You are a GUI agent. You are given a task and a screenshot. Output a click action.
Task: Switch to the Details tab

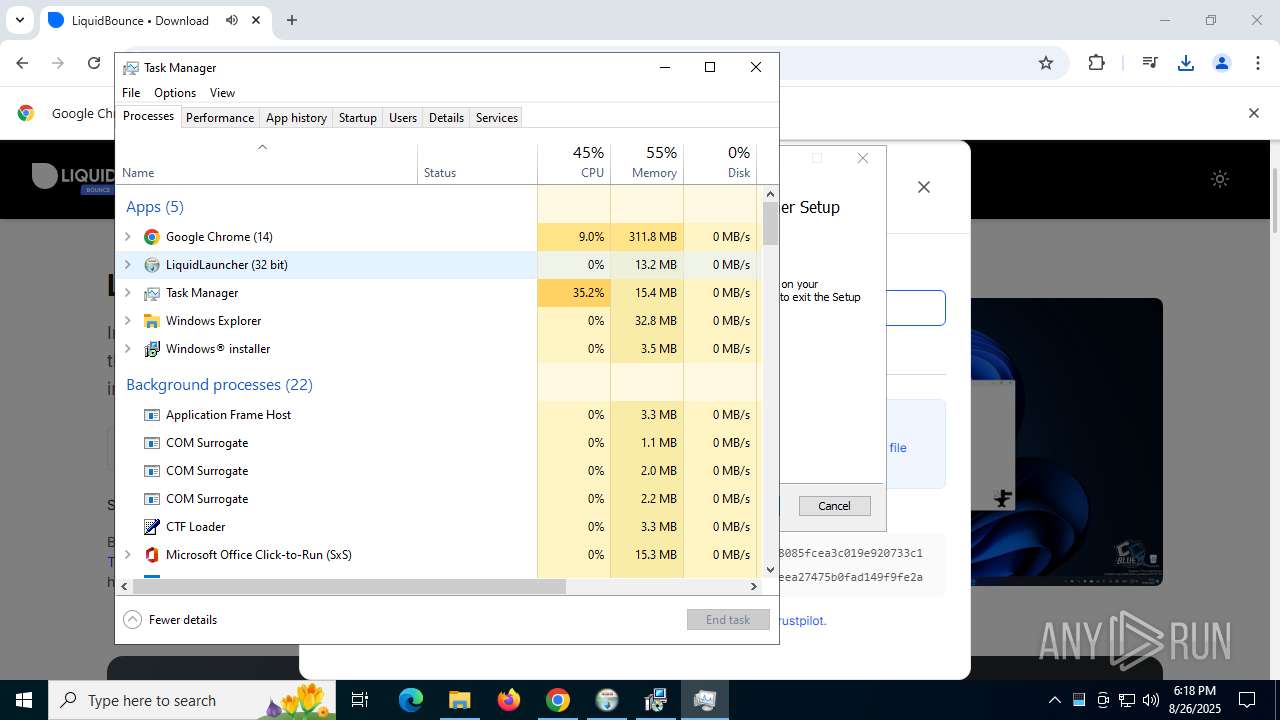[x=446, y=118]
